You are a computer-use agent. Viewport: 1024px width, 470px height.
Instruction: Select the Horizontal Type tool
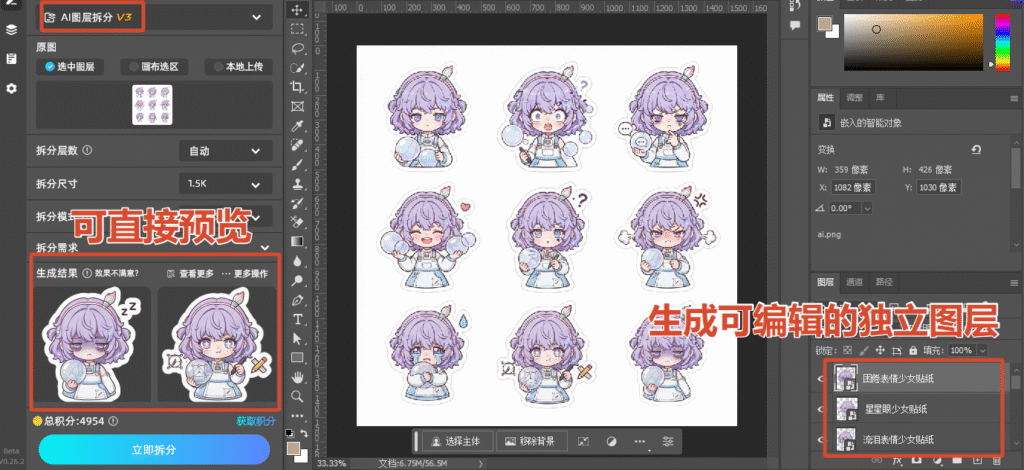click(298, 319)
